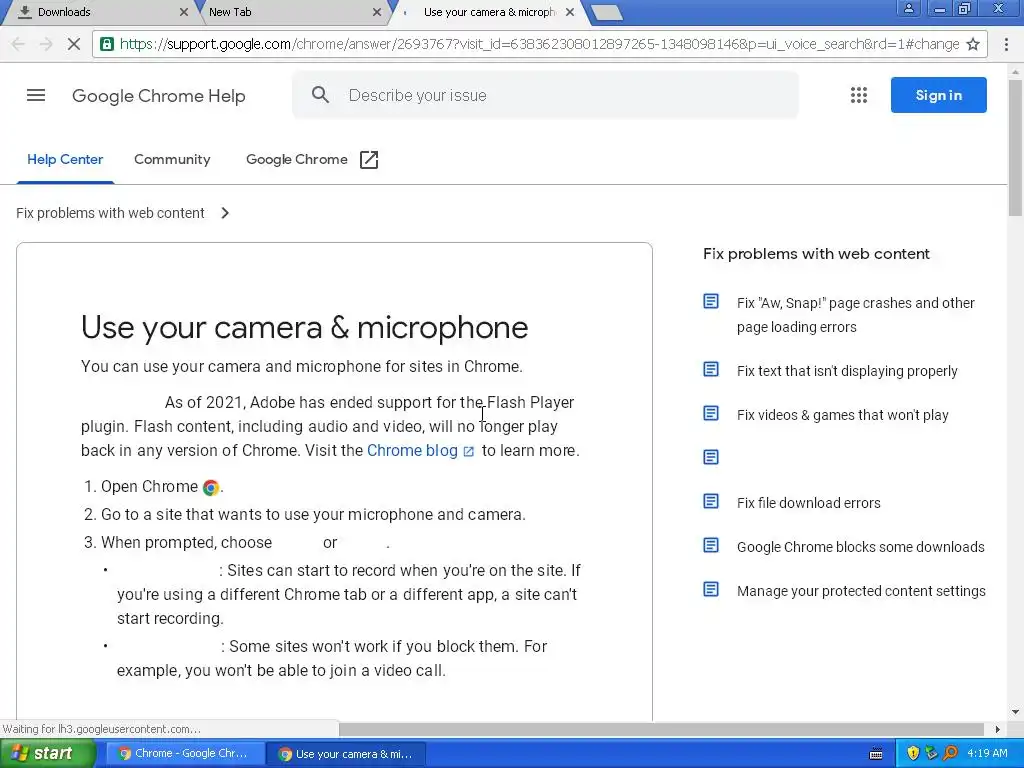Click the security shield tray icon
The width and height of the screenshot is (1024, 768).
click(x=913, y=753)
